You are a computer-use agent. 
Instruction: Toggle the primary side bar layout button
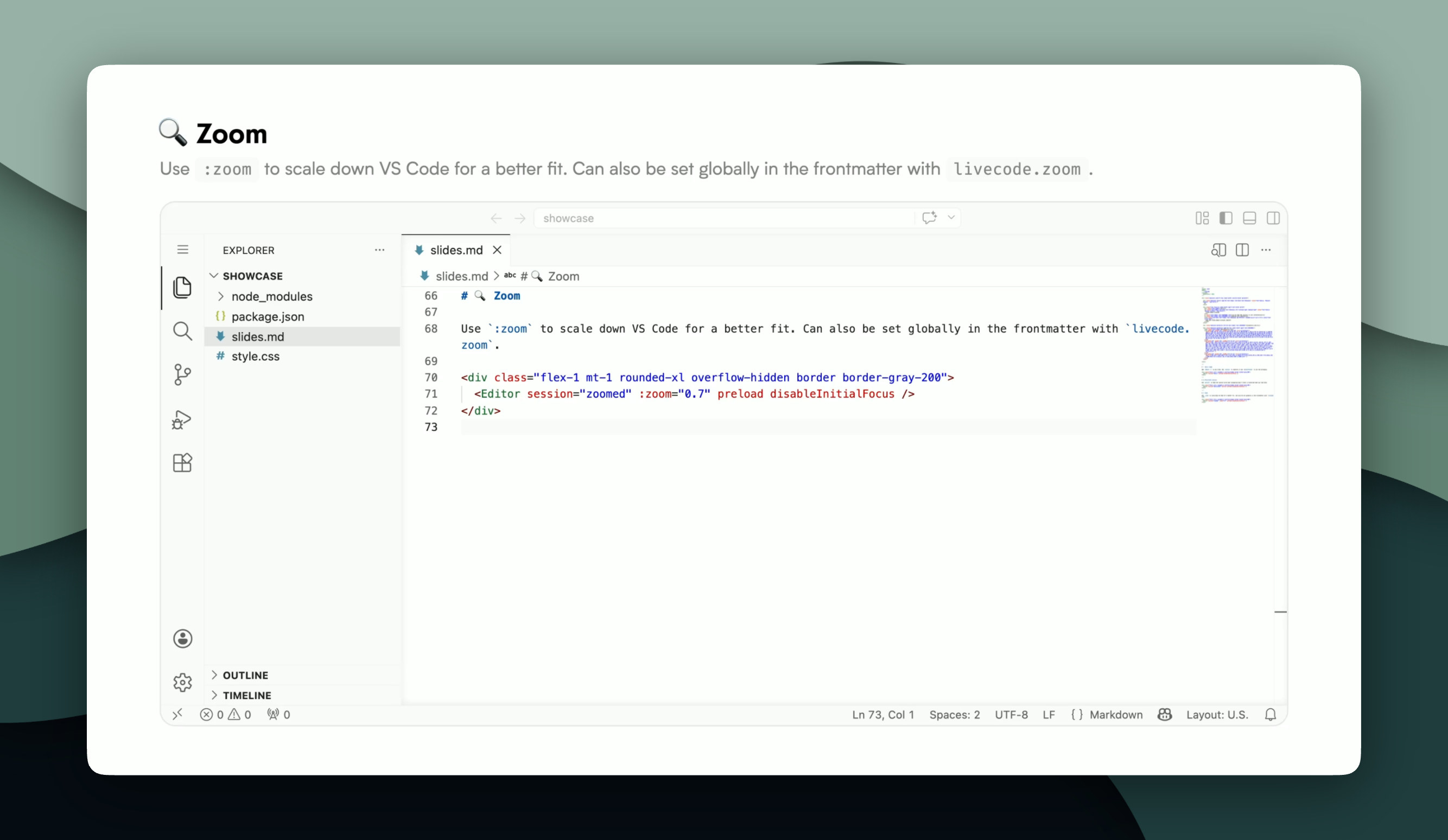(1225, 218)
